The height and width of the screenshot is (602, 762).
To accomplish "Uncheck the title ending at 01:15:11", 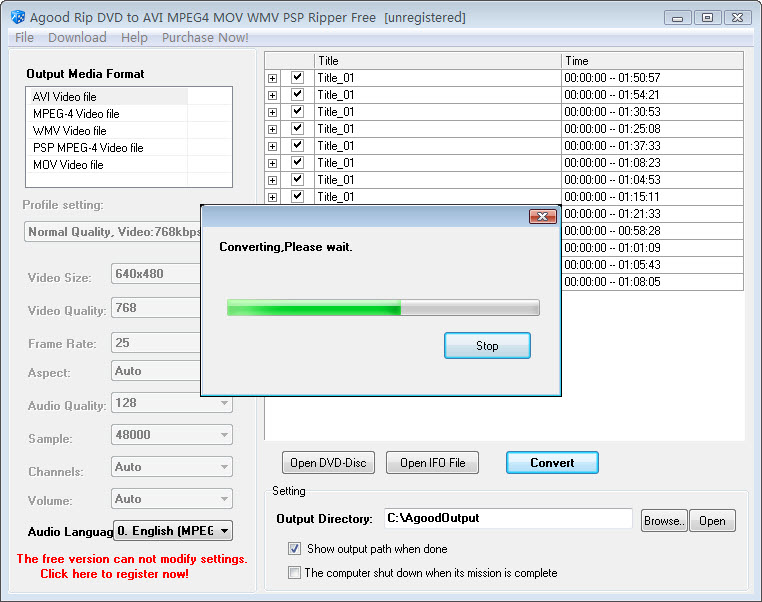I will (x=297, y=196).
